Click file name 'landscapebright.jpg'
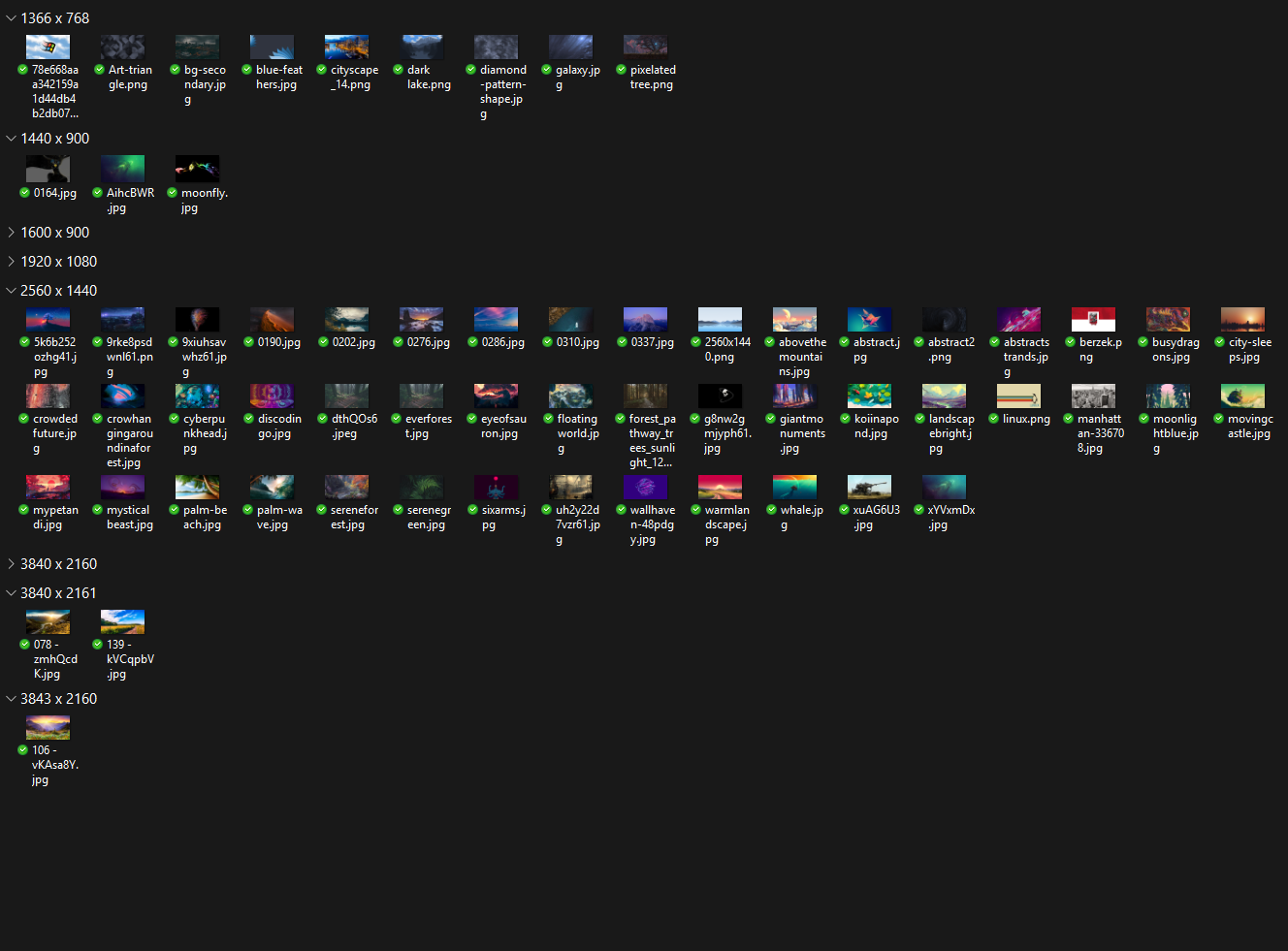1288x951 pixels. [951, 433]
